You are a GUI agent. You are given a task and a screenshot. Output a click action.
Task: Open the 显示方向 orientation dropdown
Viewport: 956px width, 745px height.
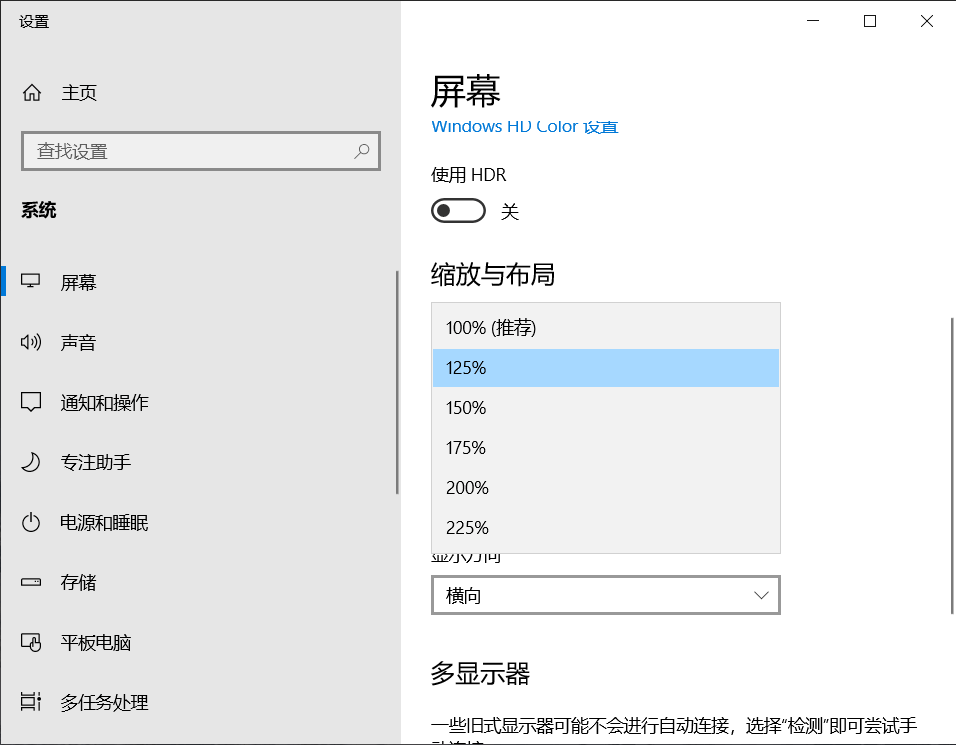pos(605,595)
